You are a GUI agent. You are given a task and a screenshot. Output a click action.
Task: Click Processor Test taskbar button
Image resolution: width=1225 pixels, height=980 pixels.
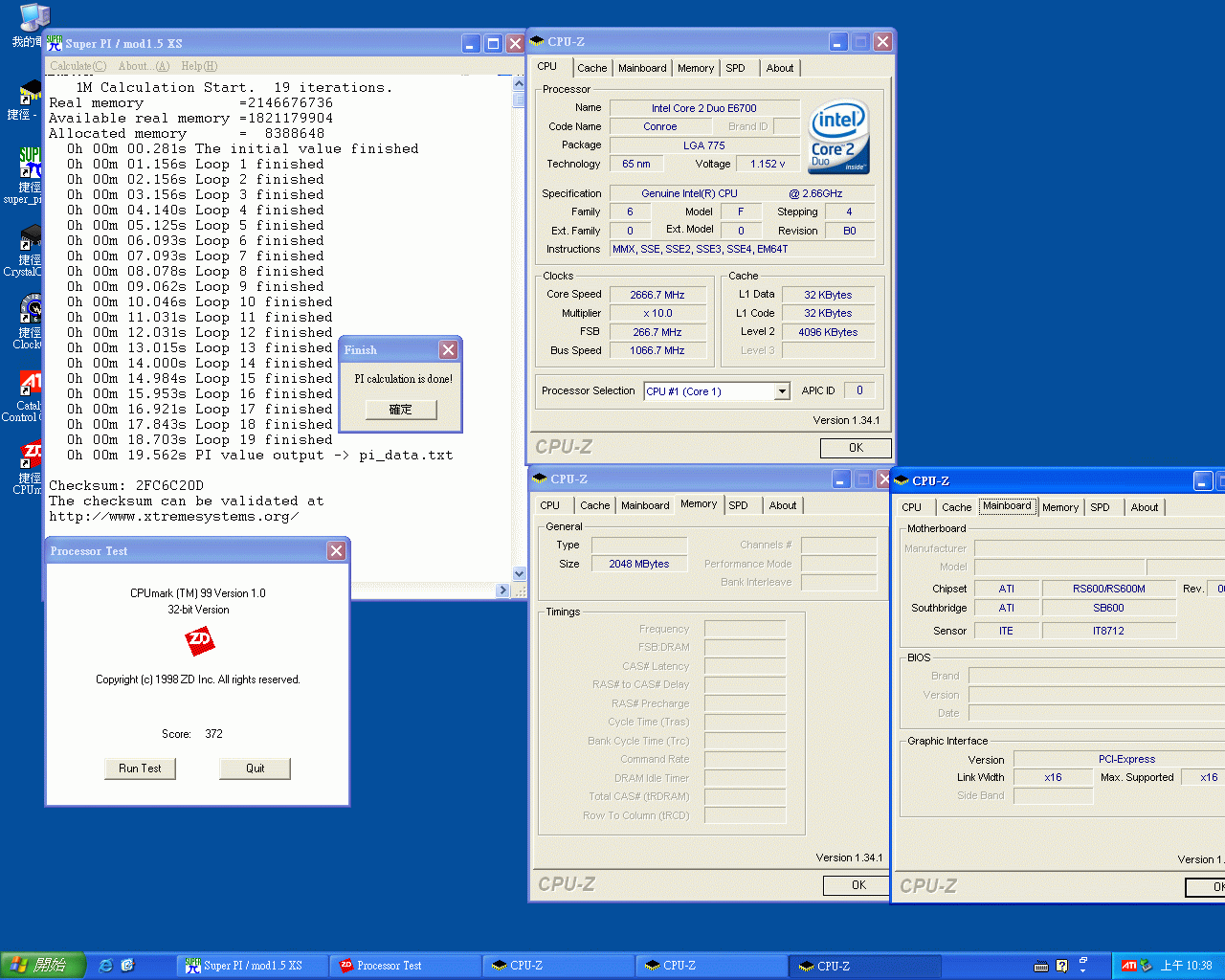[x=405, y=966]
